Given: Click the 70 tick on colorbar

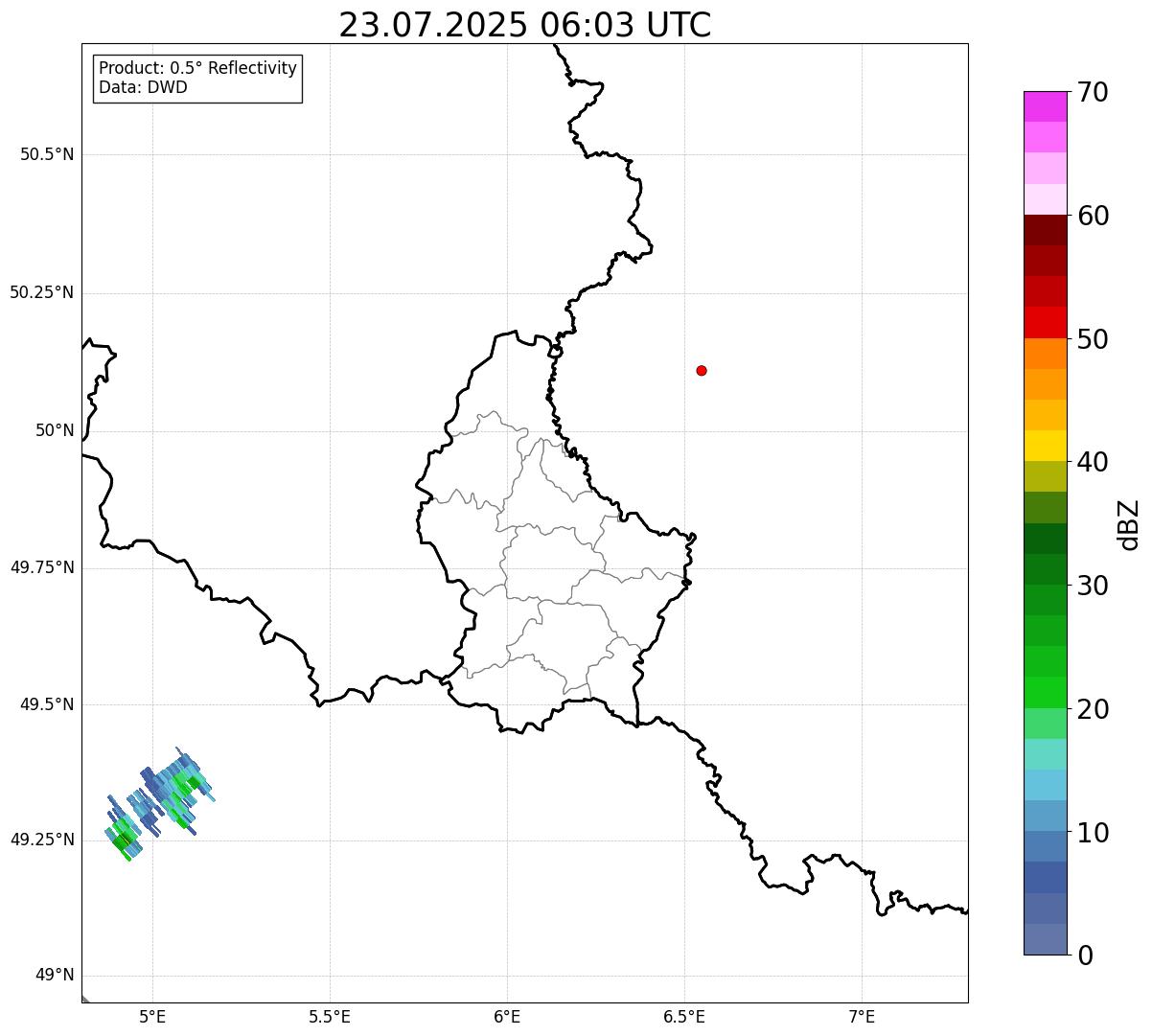Looking at the screenshot, I should pos(1093,92).
